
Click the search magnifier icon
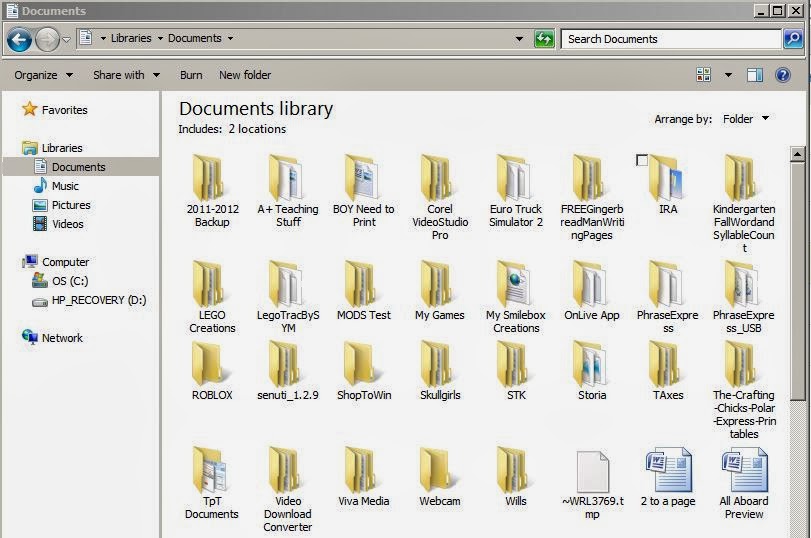793,39
